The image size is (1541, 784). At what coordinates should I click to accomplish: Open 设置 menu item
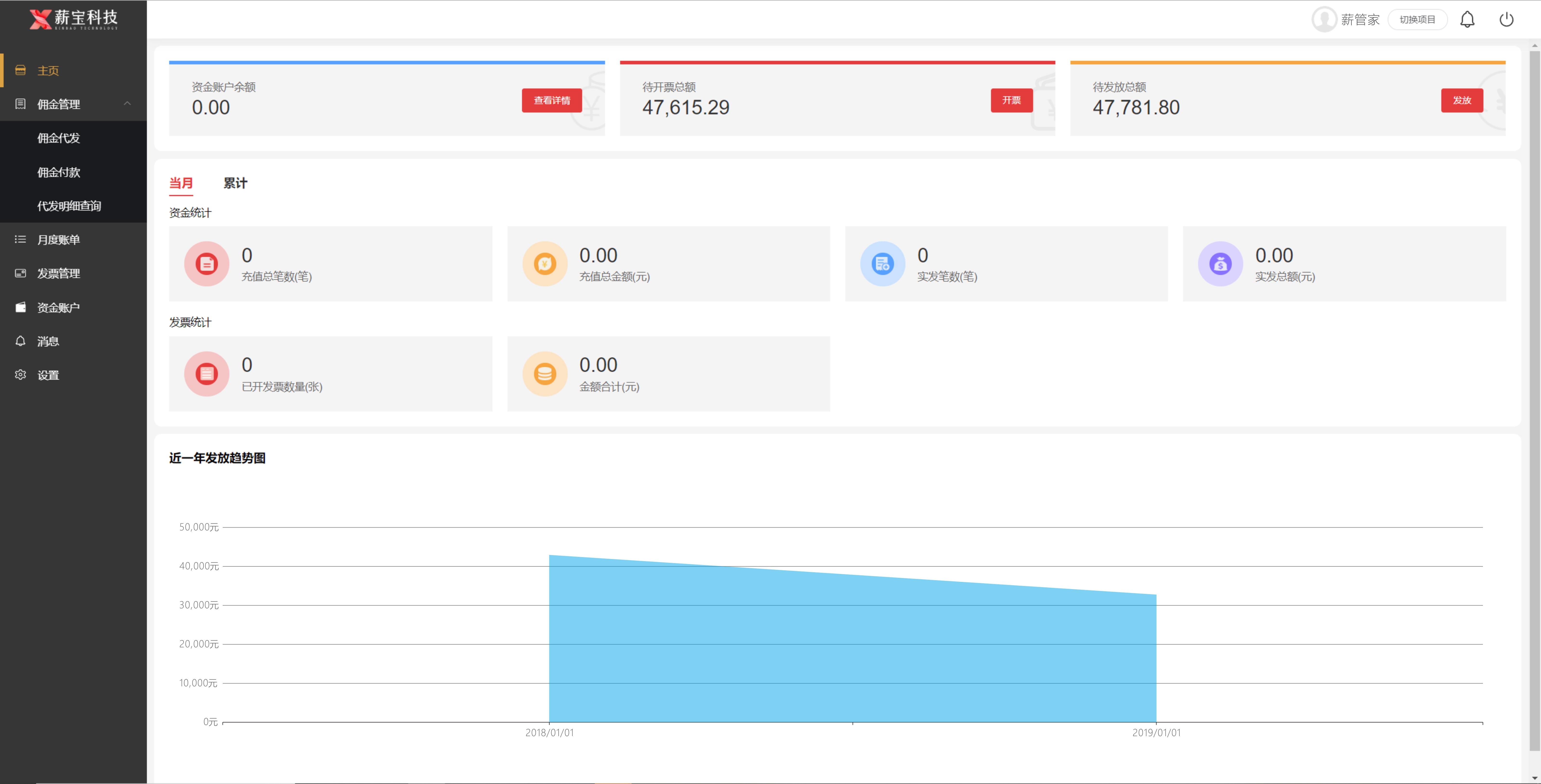74,375
